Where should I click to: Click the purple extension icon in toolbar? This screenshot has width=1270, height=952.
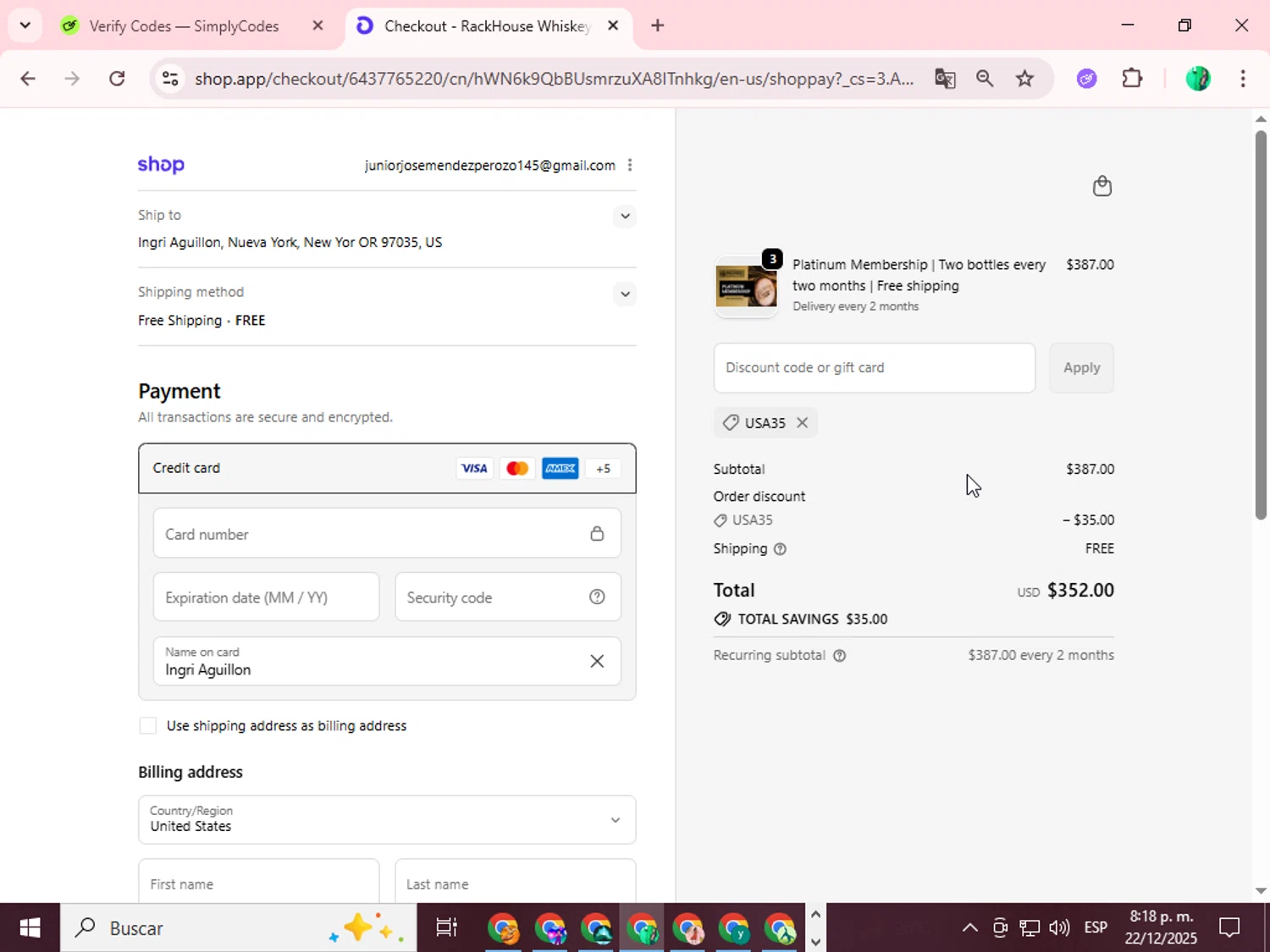(x=1087, y=79)
